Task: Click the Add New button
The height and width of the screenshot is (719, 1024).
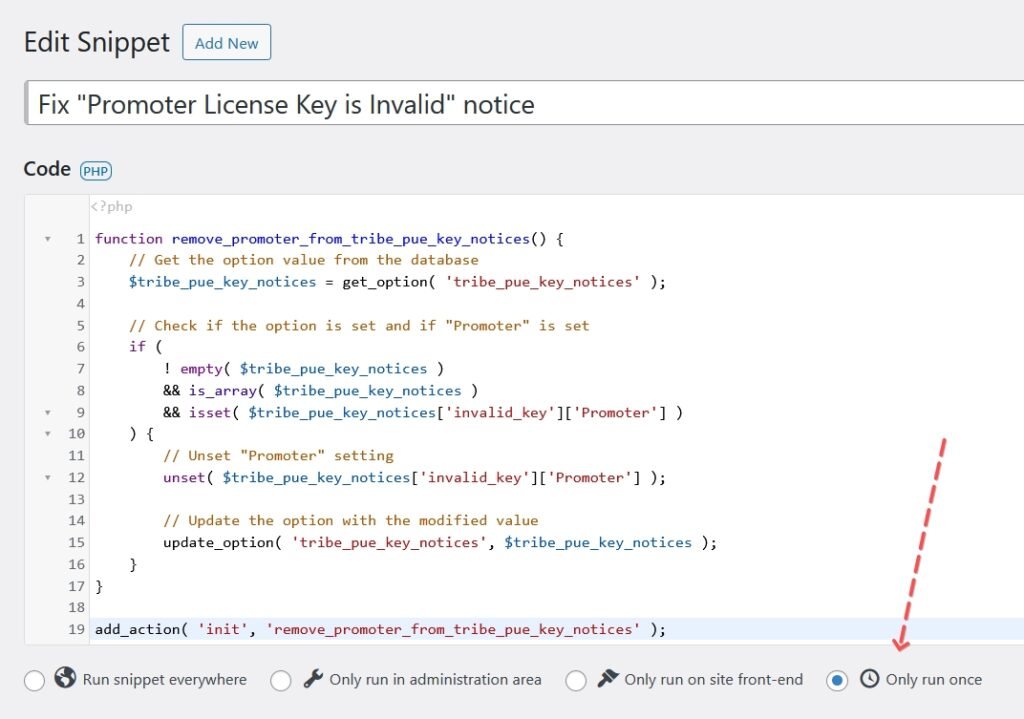Action: (226, 43)
